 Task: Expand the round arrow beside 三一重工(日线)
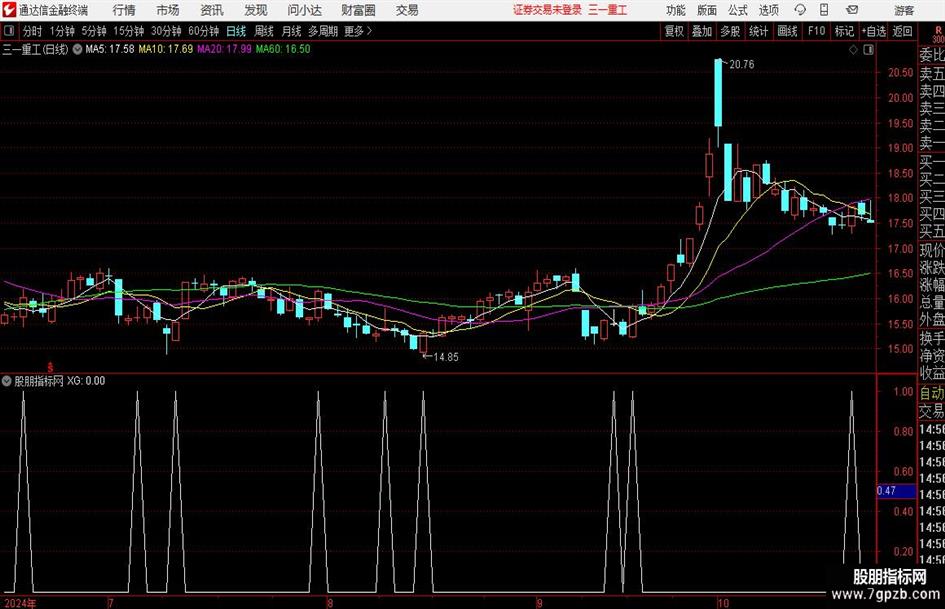[77, 49]
